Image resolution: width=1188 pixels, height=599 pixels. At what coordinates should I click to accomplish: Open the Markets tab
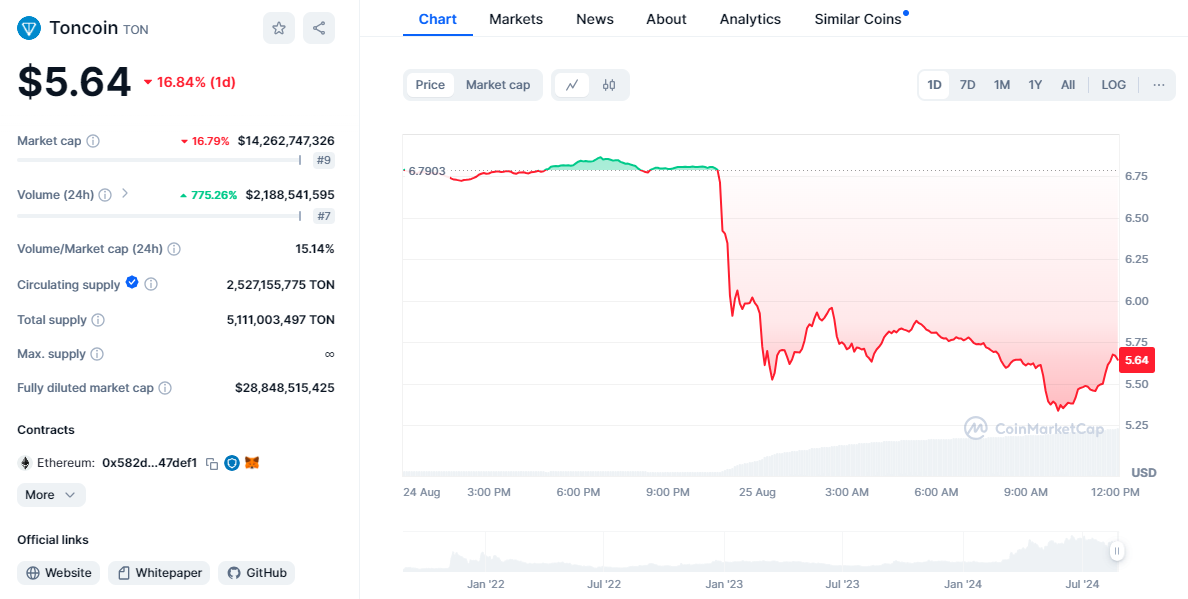516,19
